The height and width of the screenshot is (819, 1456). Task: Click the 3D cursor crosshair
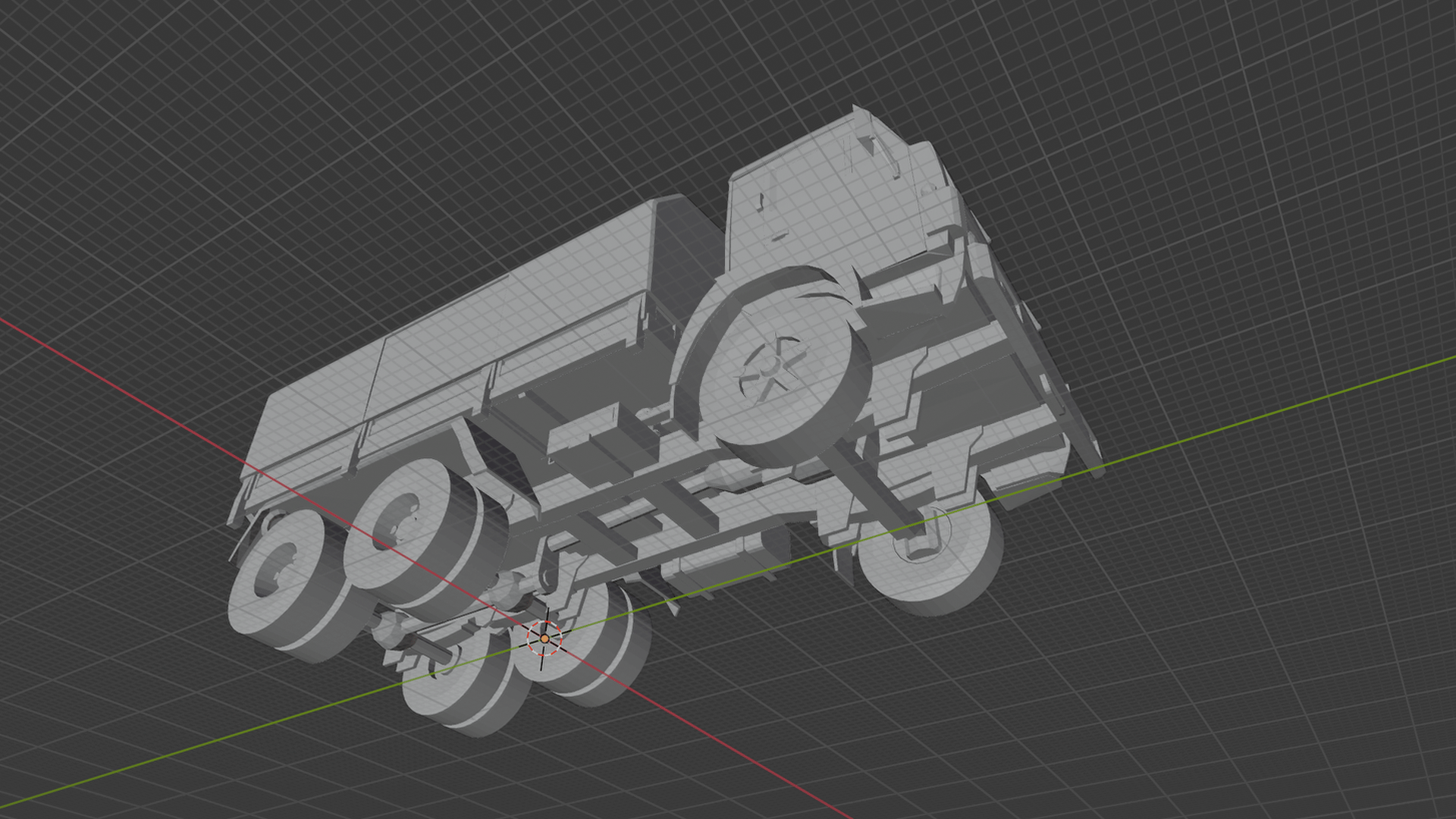coord(544,639)
